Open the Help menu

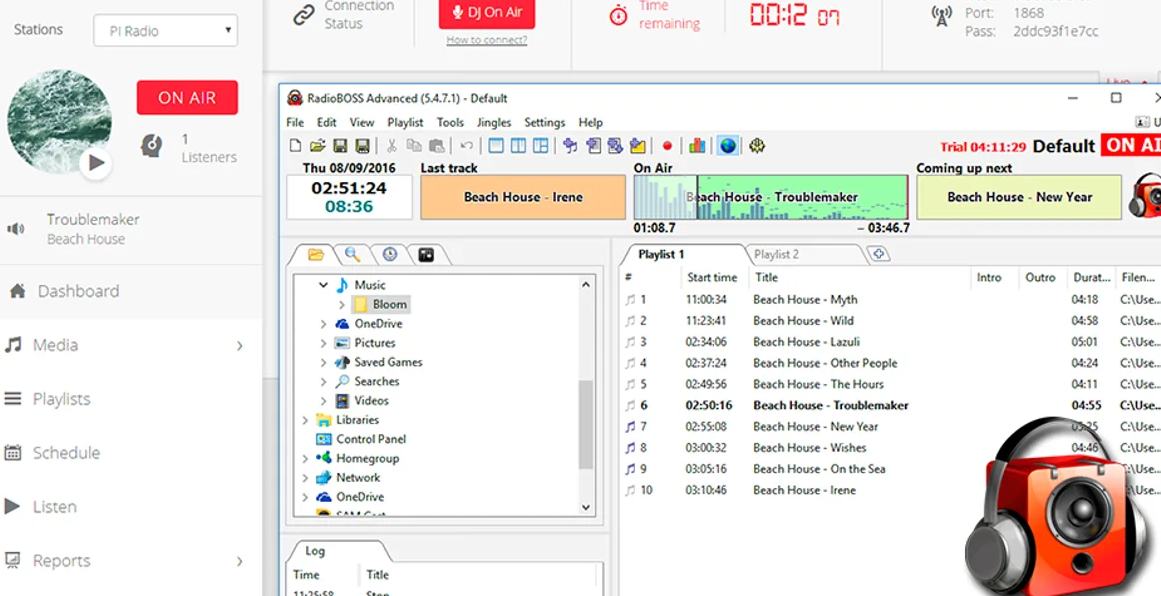click(x=591, y=122)
